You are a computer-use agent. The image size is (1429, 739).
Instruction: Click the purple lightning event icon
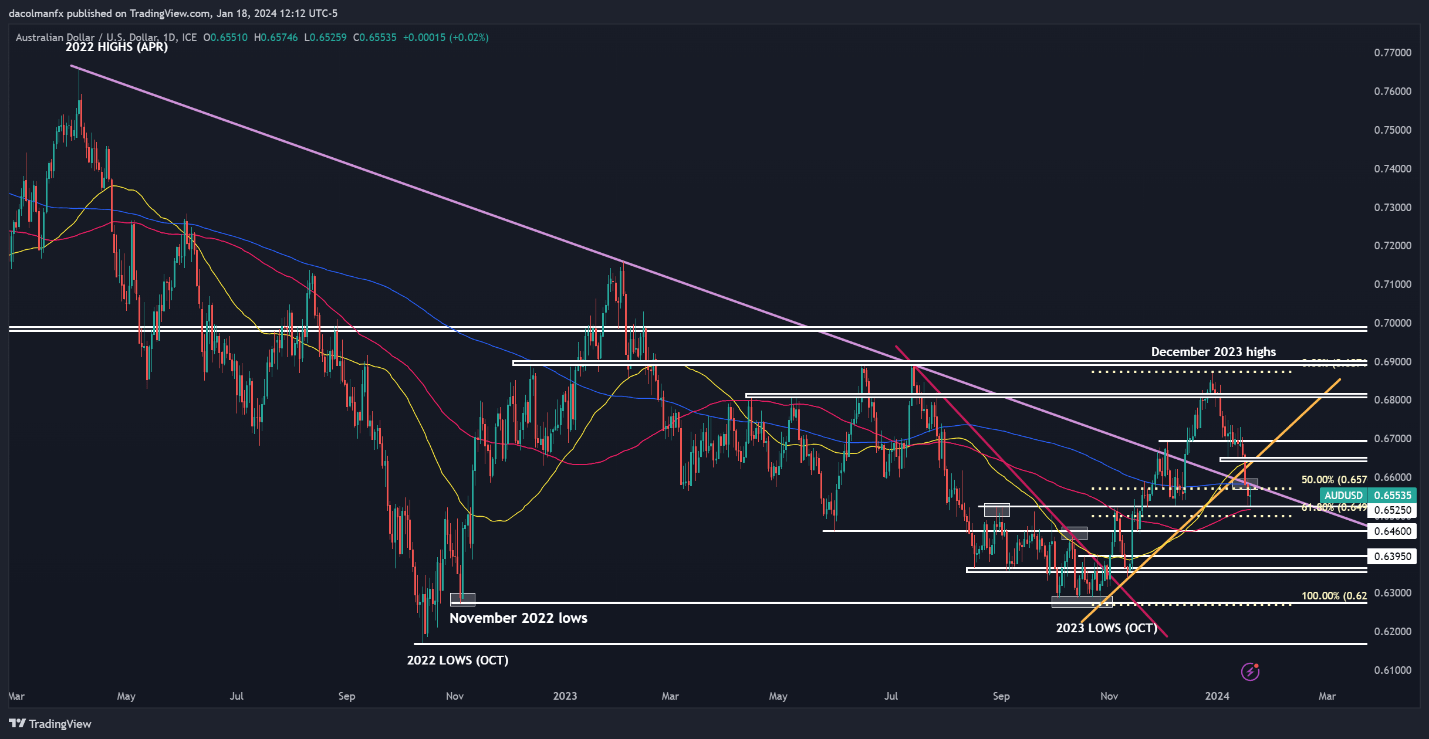(1248, 671)
